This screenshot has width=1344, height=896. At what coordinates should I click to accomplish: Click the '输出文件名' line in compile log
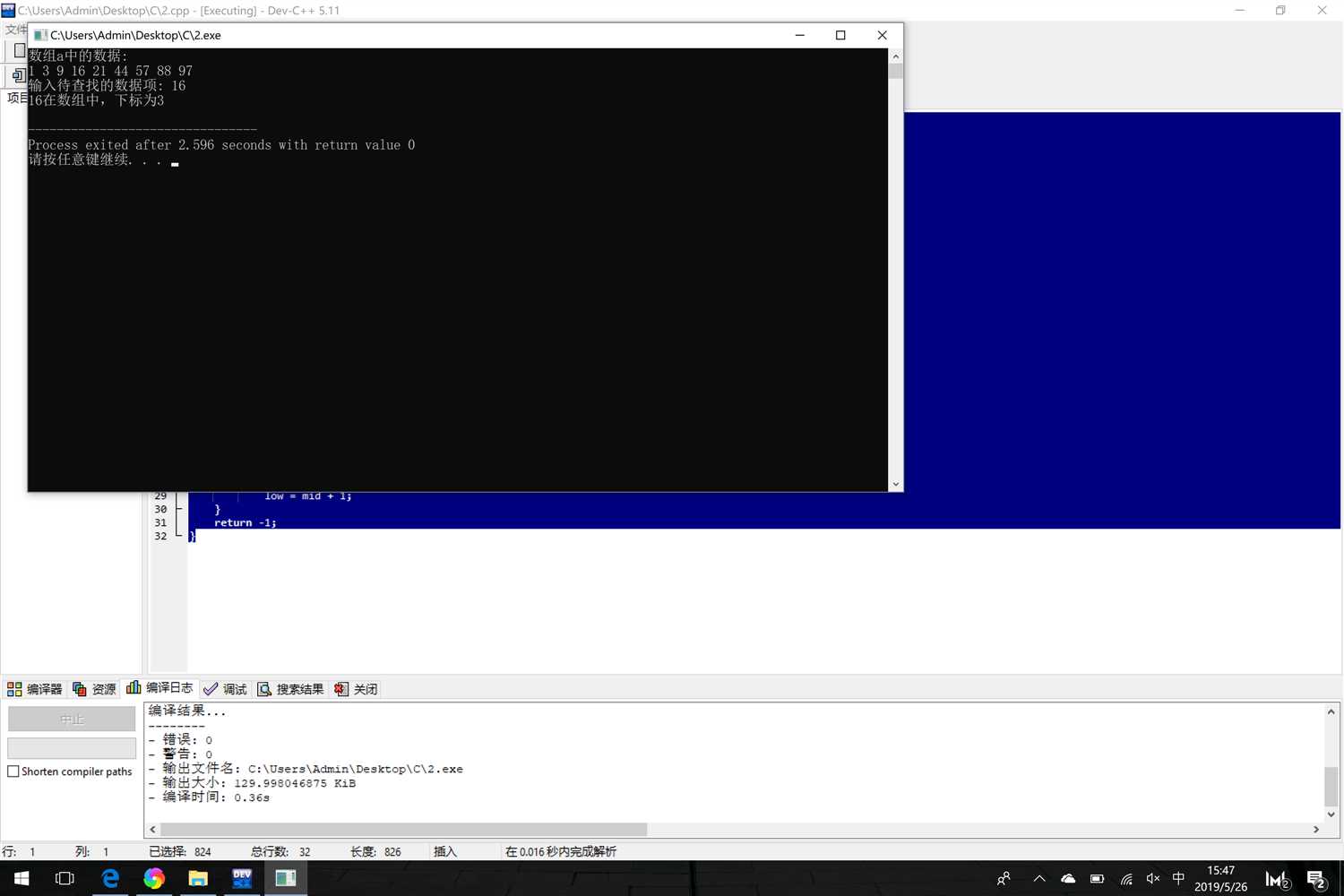pos(306,769)
